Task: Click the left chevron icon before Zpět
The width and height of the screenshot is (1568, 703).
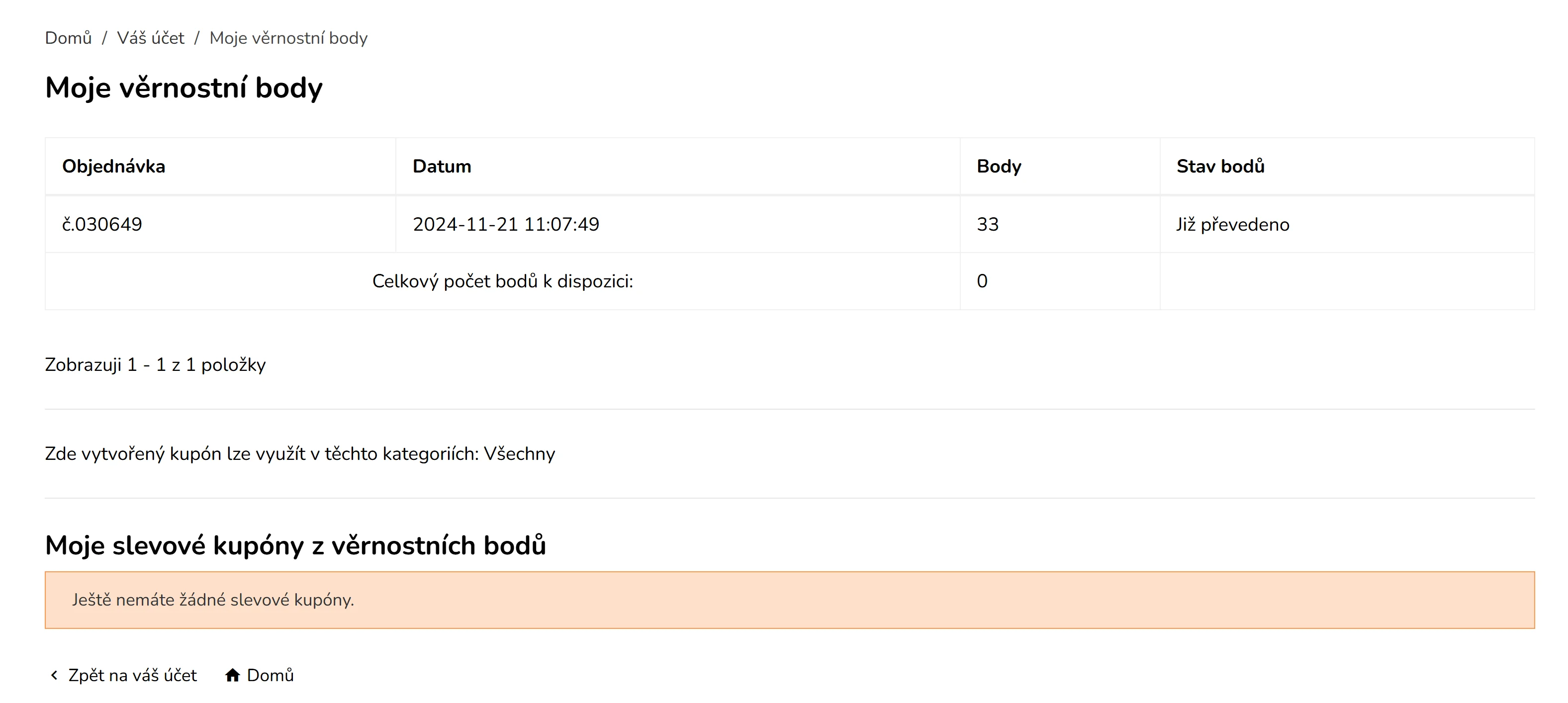Action: tap(54, 675)
